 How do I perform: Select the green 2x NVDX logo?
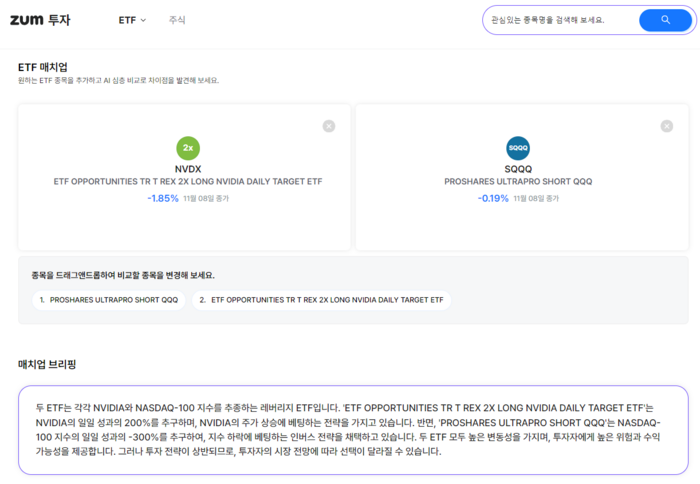pyautogui.click(x=188, y=148)
